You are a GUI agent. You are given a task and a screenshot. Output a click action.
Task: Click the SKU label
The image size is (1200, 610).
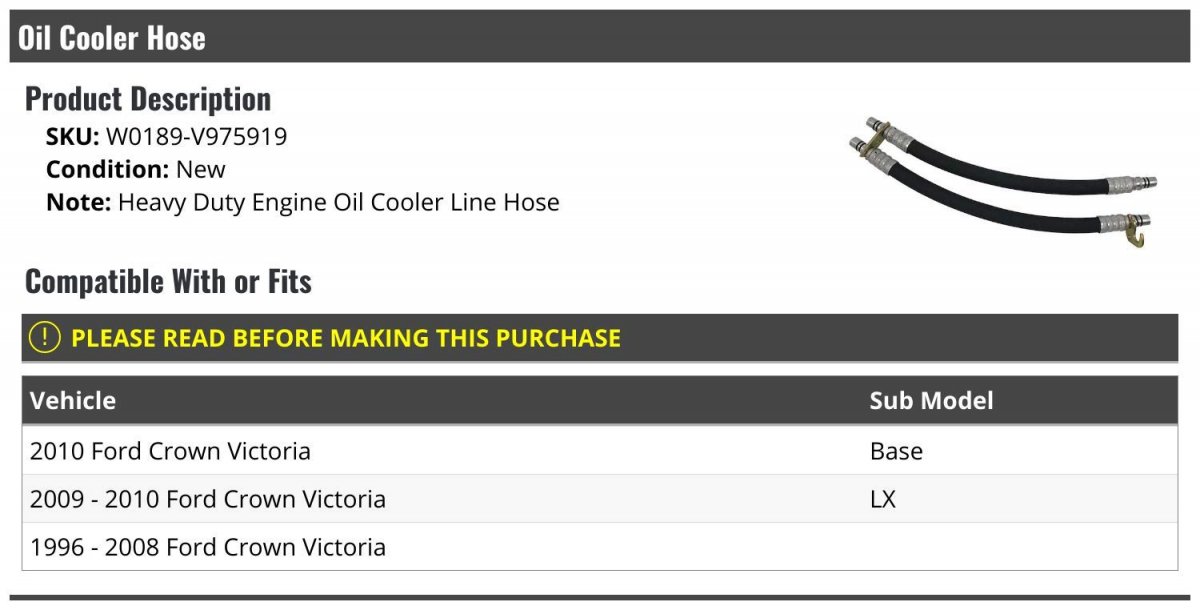pyautogui.click(x=72, y=137)
